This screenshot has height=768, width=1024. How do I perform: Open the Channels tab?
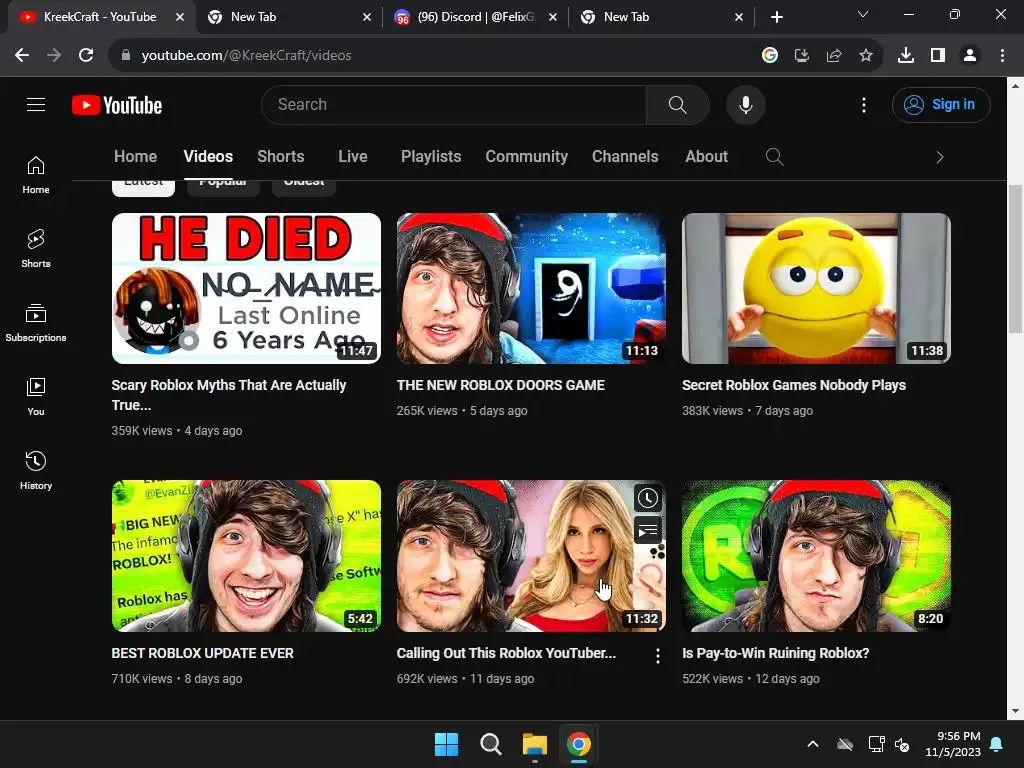625,157
